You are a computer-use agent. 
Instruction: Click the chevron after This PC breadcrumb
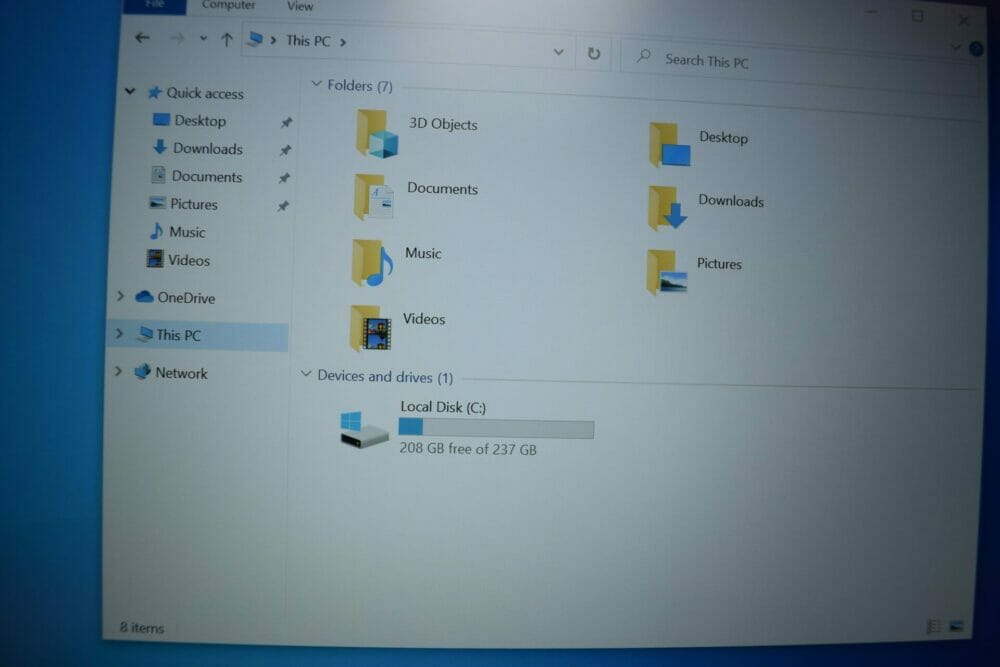pos(343,42)
